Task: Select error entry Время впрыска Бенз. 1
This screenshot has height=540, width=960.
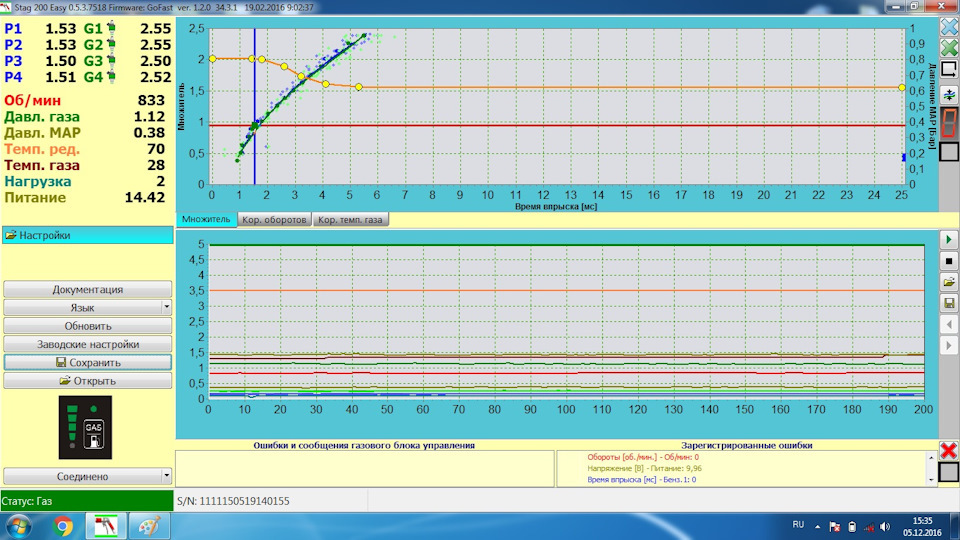Action: (x=641, y=479)
